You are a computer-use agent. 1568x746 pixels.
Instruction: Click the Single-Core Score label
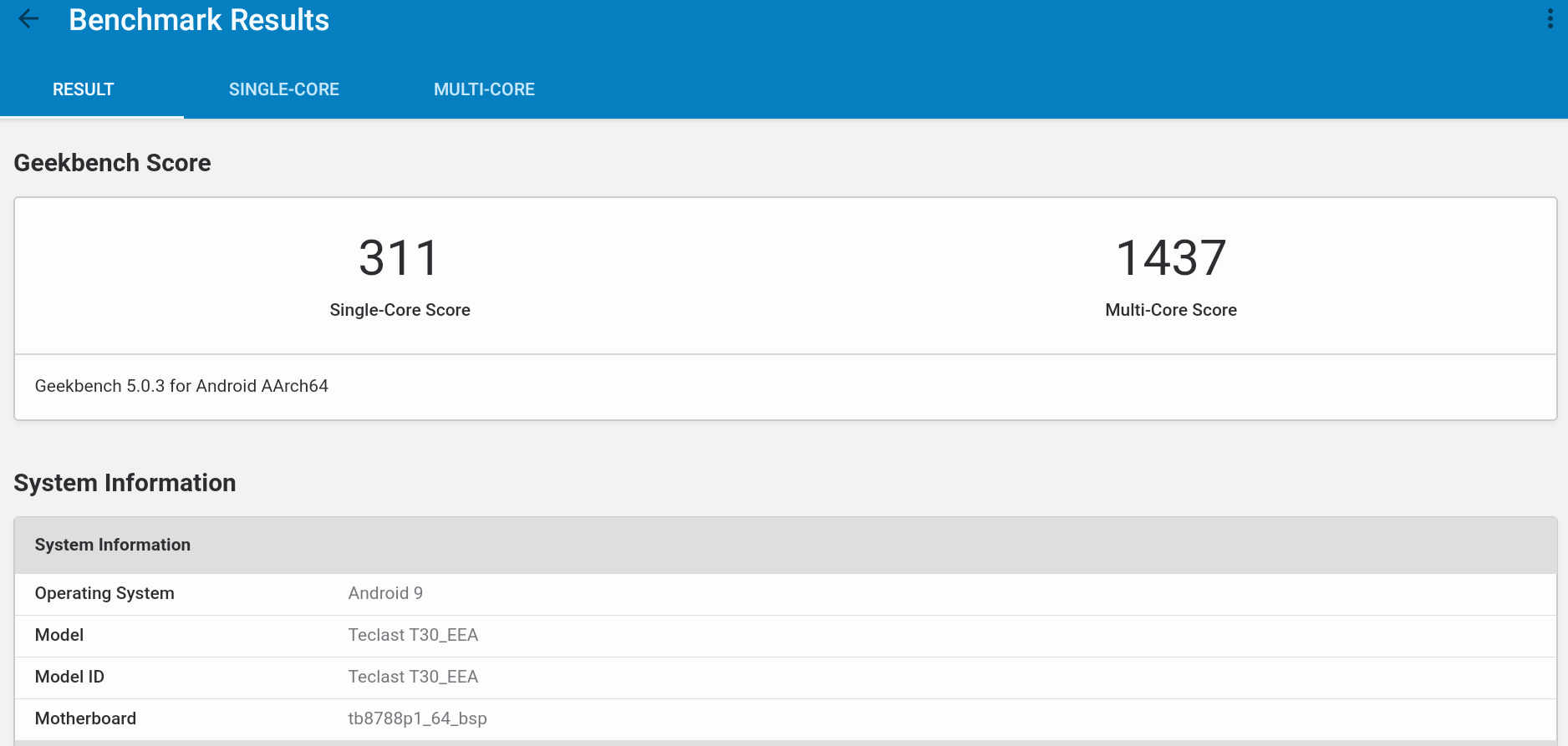pyautogui.click(x=400, y=310)
